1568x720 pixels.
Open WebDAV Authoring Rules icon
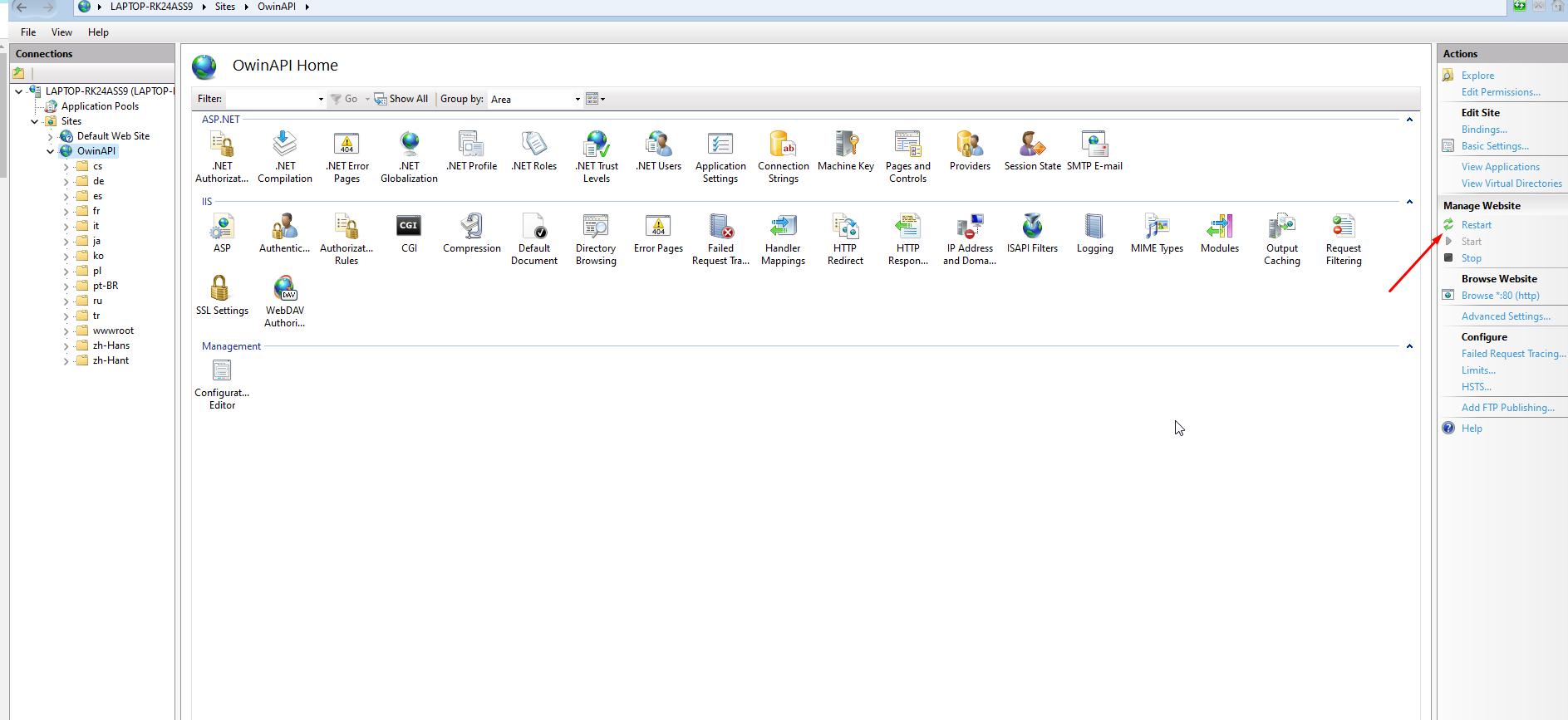(x=285, y=301)
